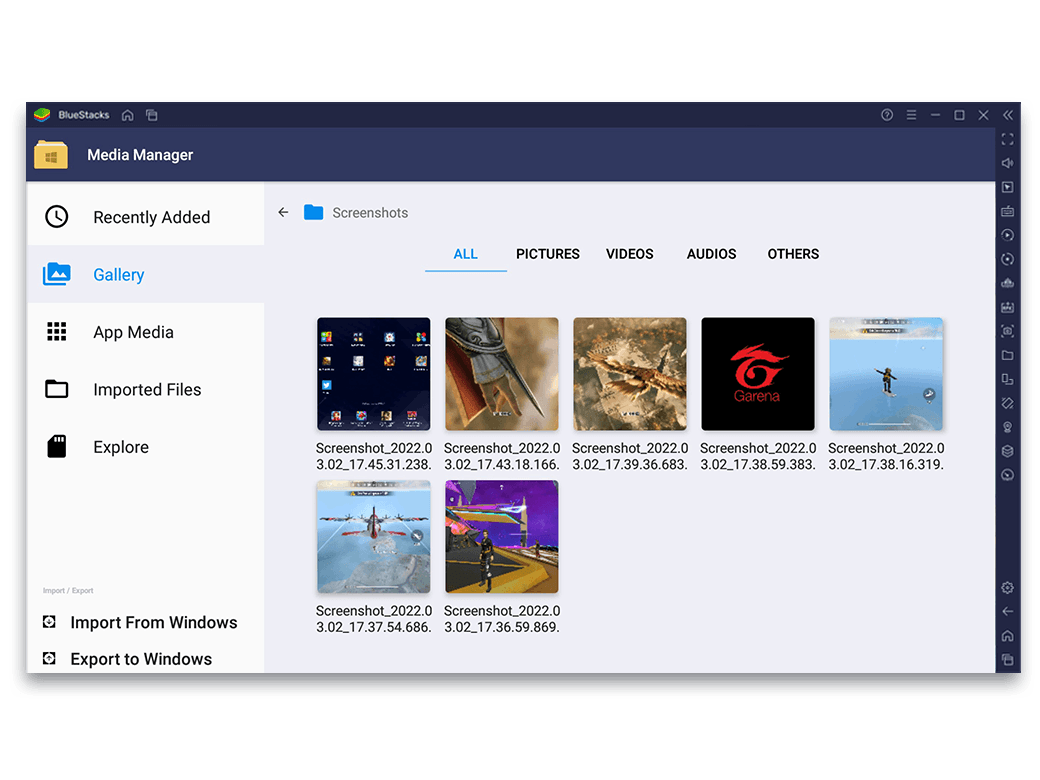Open the media folder icon in sidebar
The width and height of the screenshot is (1040, 780).
1007,355
